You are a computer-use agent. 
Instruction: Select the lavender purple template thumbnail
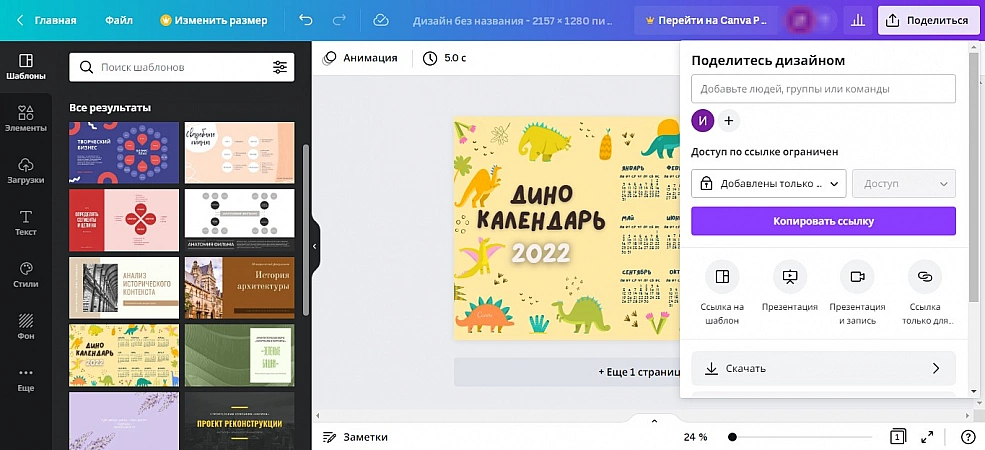[124, 420]
